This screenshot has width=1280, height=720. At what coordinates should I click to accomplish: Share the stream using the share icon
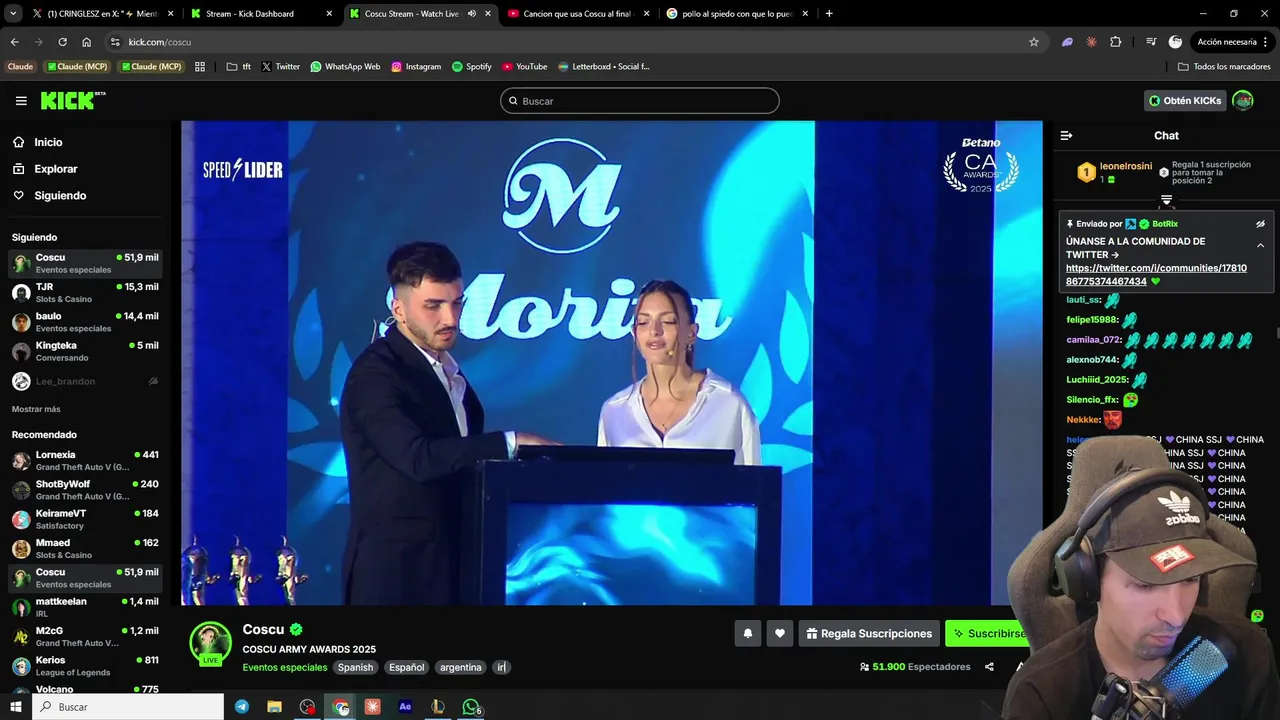coord(989,667)
